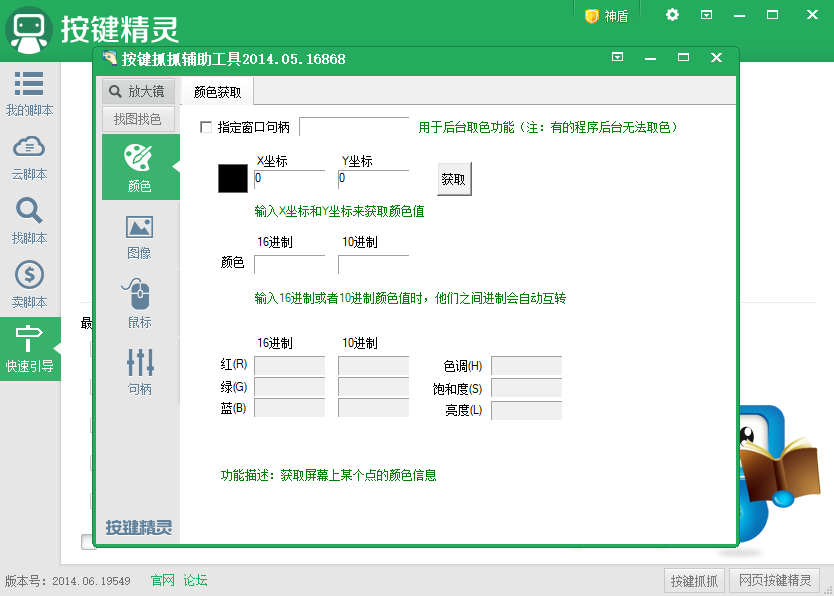Open 找脚本 search scripts

pyautogui.click(x=29, y=221)
